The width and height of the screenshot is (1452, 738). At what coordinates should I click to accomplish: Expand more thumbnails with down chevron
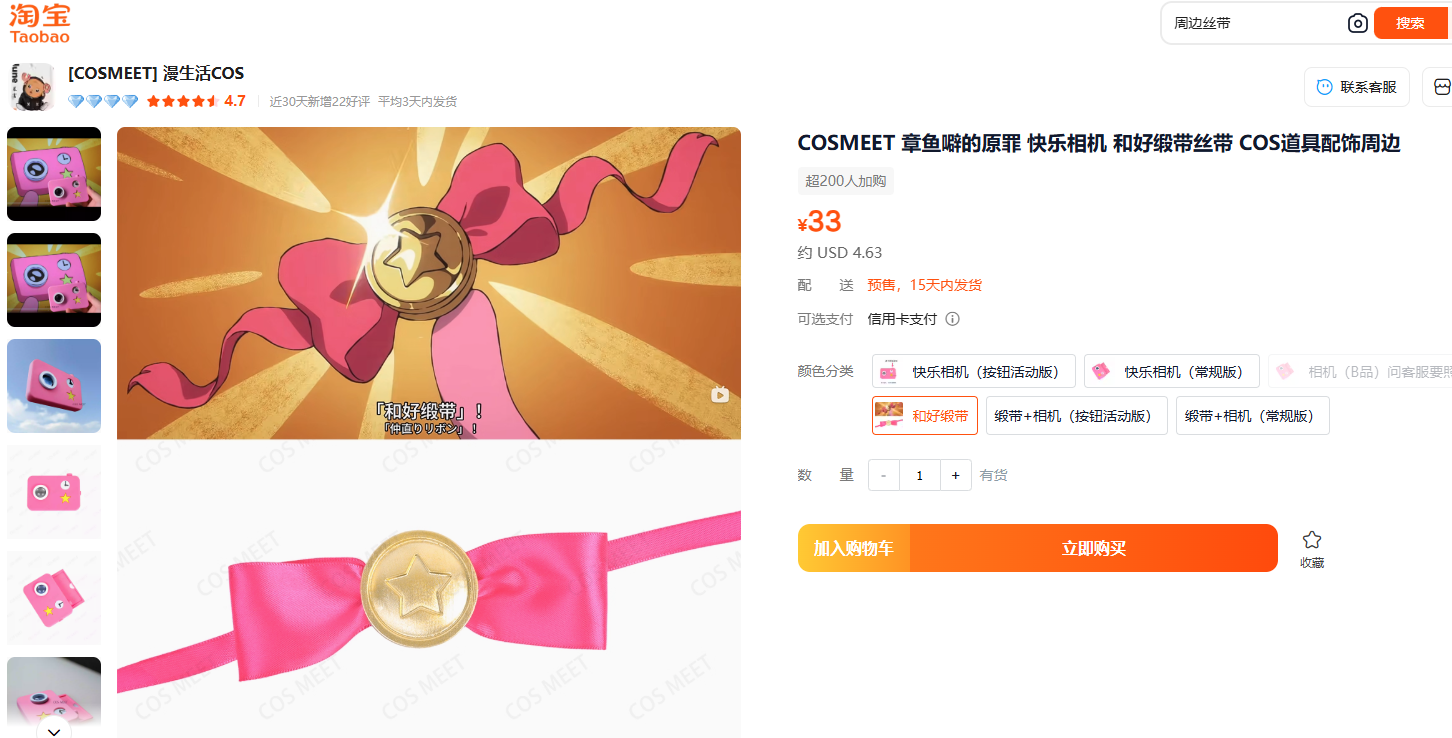click(54, 731)
